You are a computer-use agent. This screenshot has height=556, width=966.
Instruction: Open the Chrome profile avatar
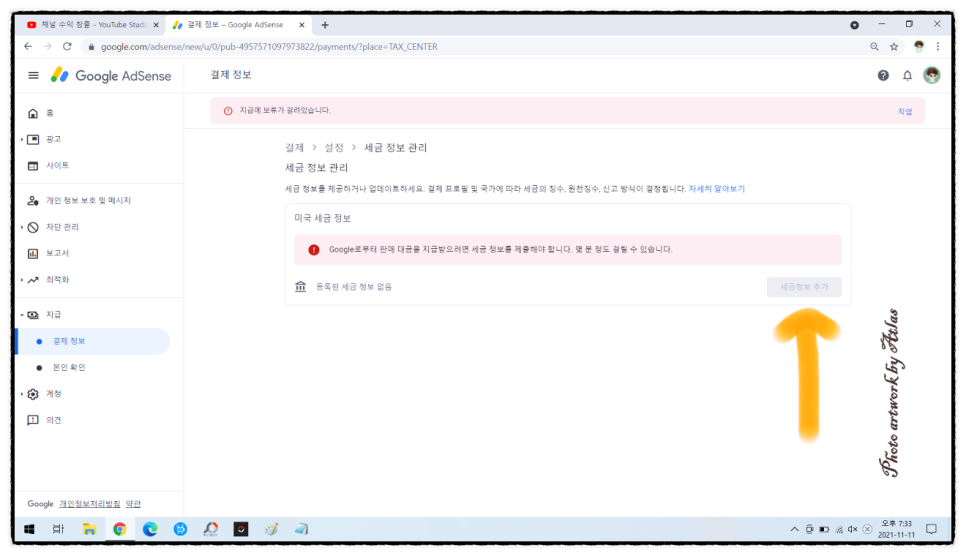919,46
